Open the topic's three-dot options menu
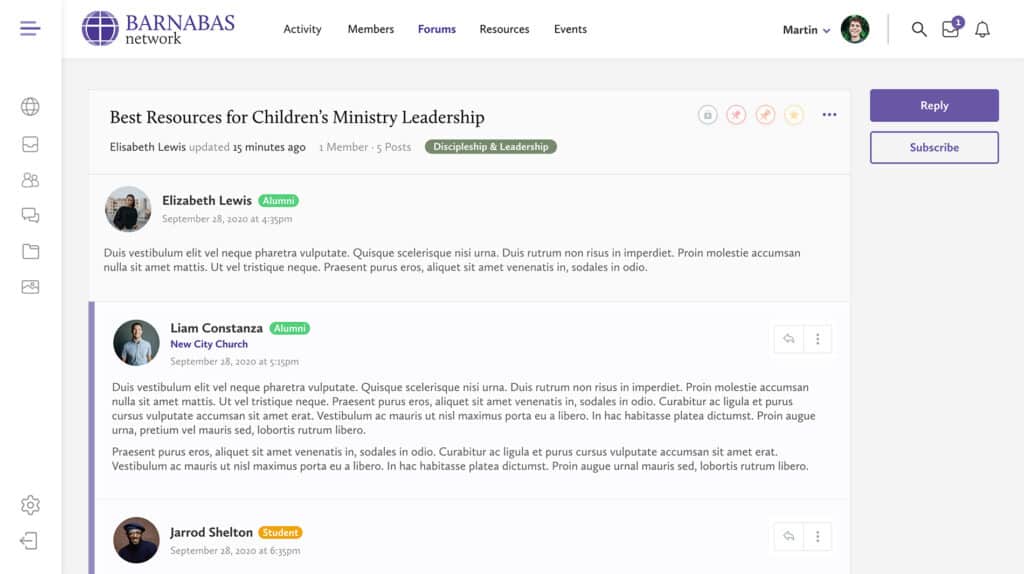Viewport: 1024px width, 574px height. click(x=829, y=115)
